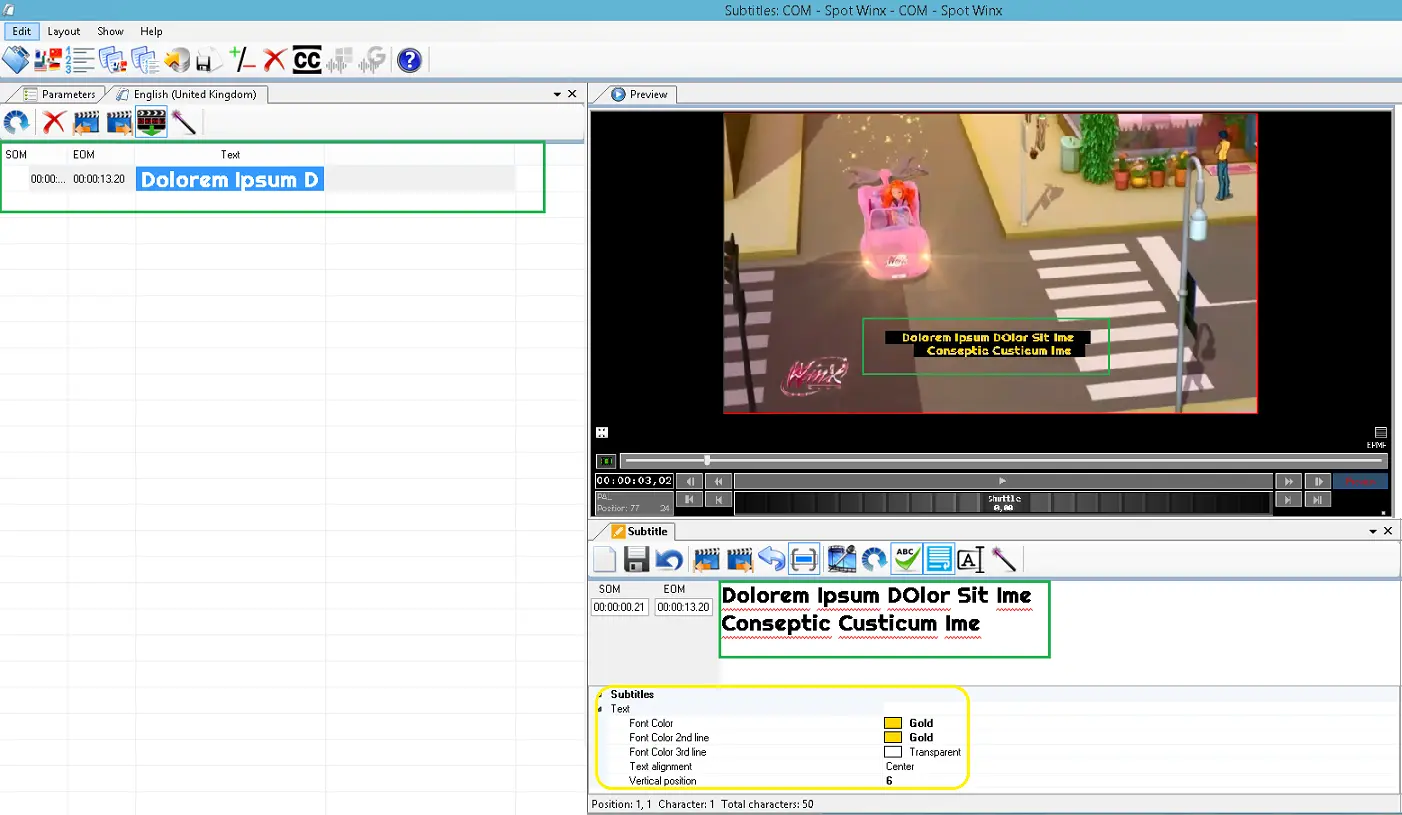This screenshot has width=1402, height=815.
Task: Open the Layout menu
Action: point(64,31)
